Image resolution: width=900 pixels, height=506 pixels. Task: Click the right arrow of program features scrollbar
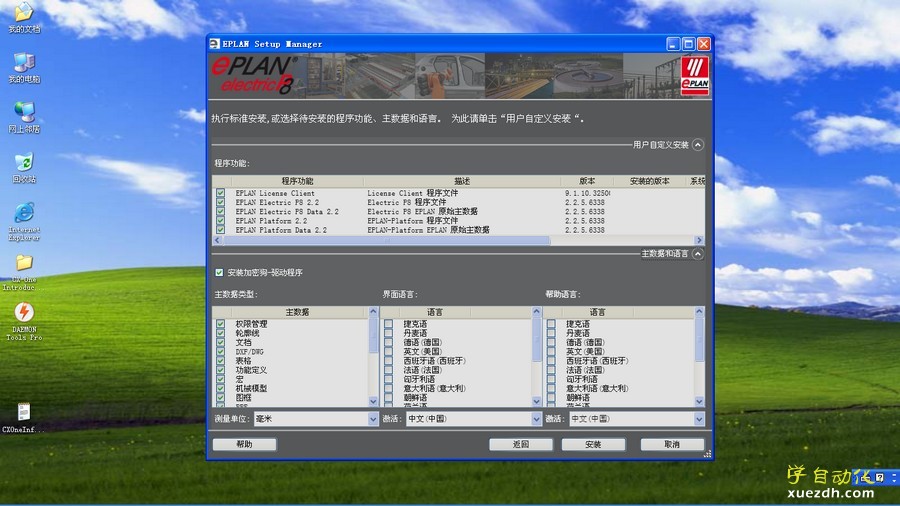[x=699, y=240]
